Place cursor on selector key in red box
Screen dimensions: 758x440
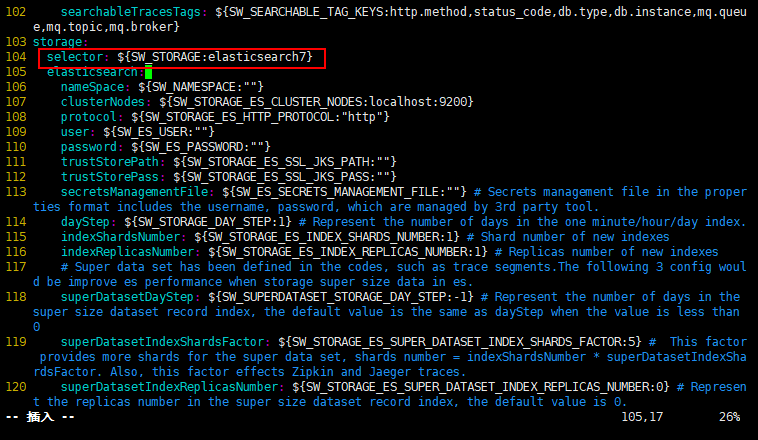click(75, 57)
